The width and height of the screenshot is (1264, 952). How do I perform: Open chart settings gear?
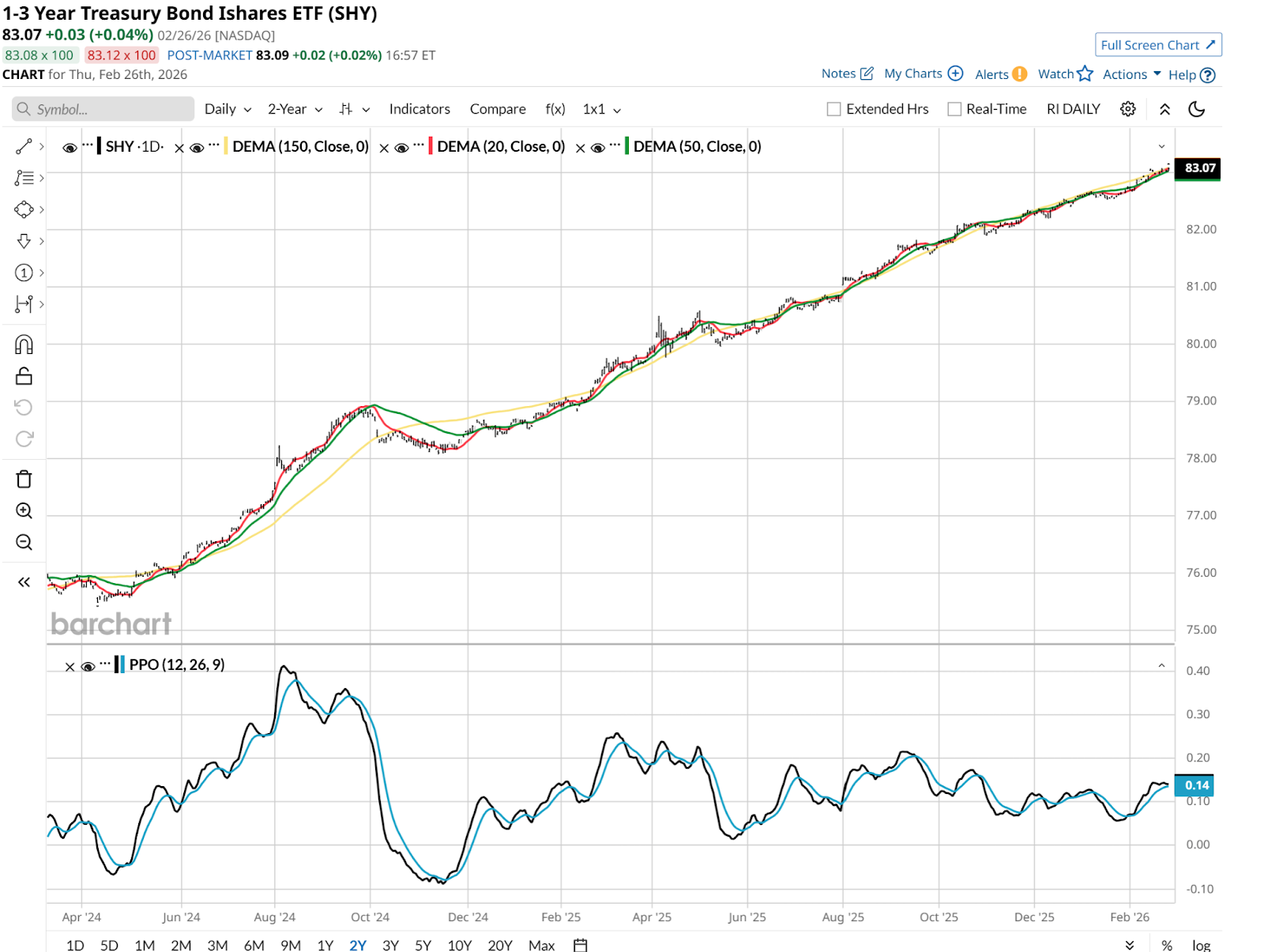(1128, 109)
